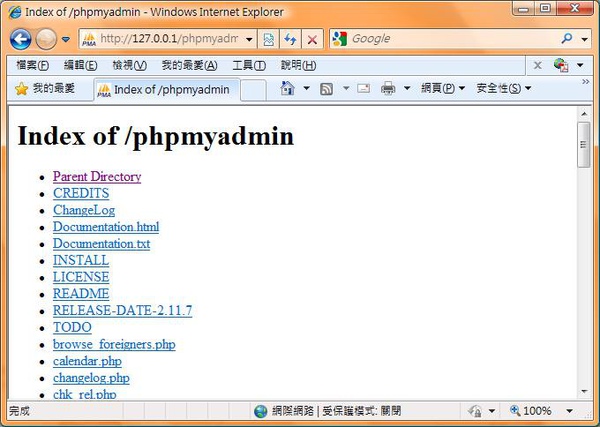The image size is (600, 427).
Task: Click the vertical scrollbar thumb
Action: click(584, 145)
